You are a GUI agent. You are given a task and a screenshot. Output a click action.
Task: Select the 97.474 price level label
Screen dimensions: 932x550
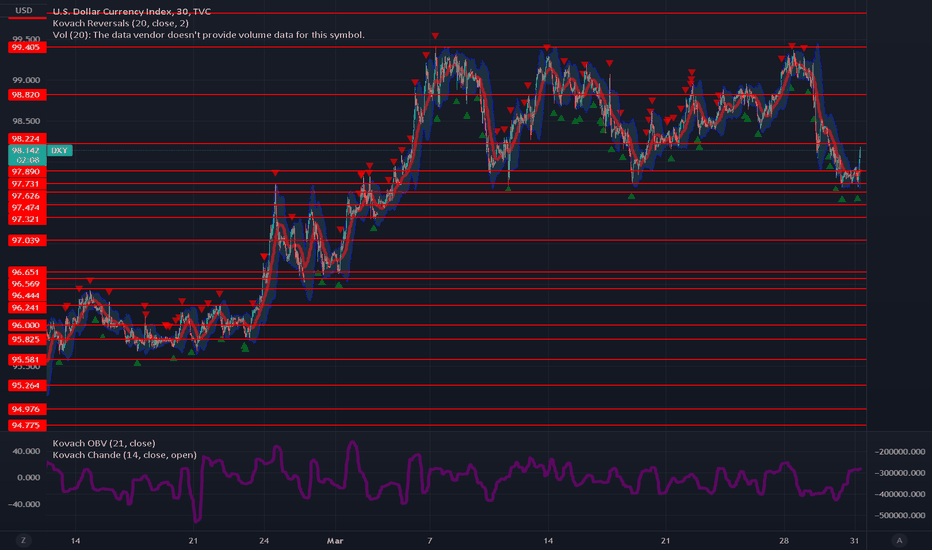(27, 208)
